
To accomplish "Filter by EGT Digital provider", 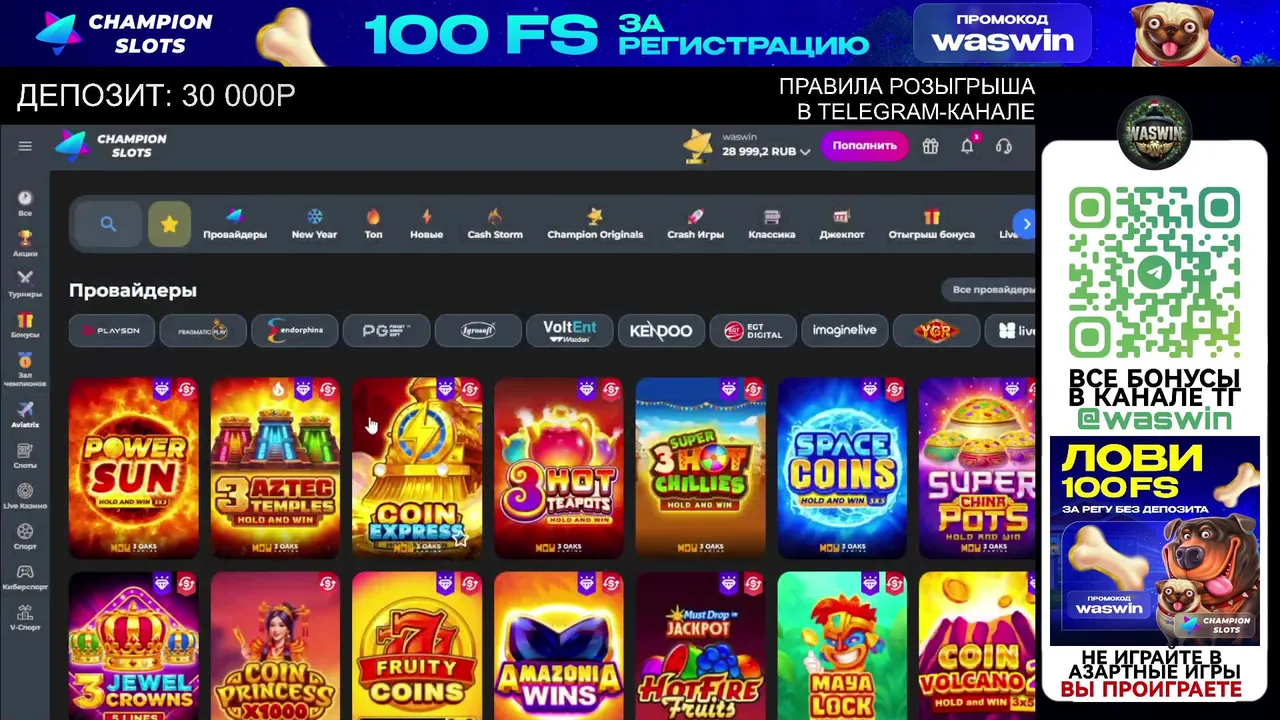I will click(753, 330).
